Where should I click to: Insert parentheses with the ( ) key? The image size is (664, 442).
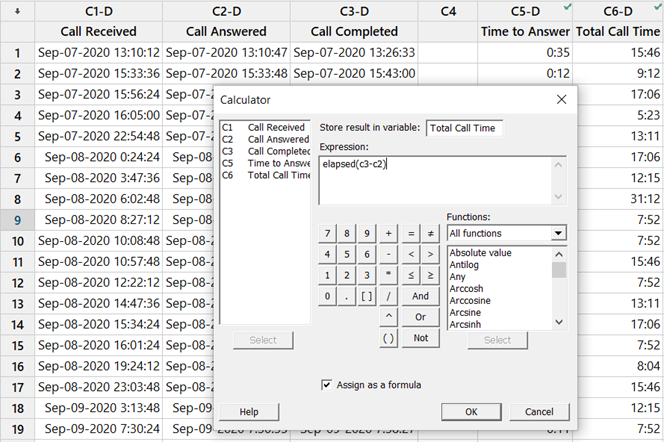(388, 338)
